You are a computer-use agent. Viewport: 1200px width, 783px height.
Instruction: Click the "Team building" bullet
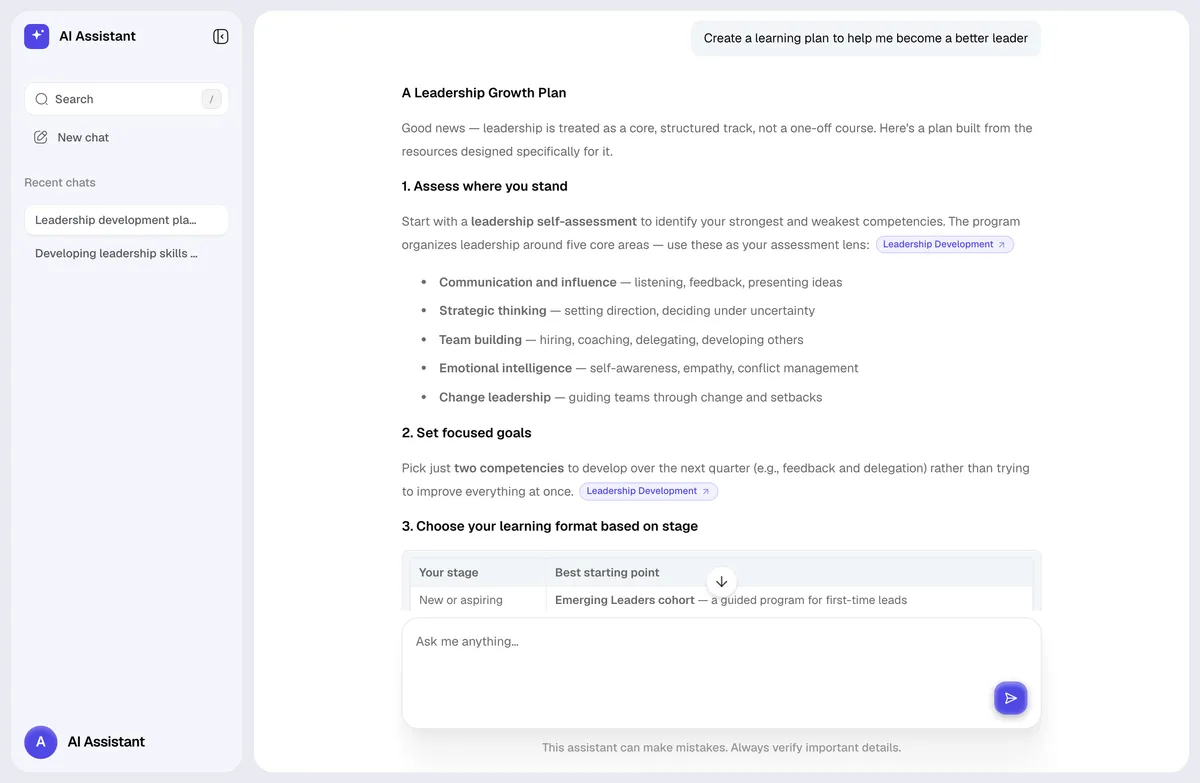coord(621,340)
